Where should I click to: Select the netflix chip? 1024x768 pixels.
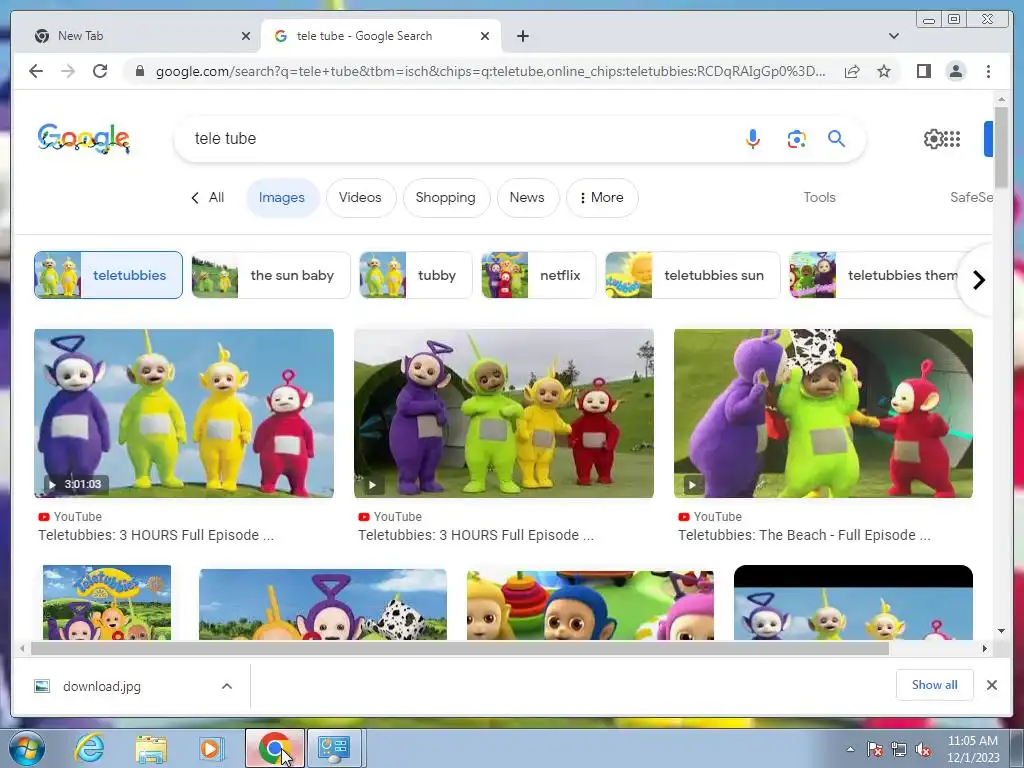tap(538, 275)
